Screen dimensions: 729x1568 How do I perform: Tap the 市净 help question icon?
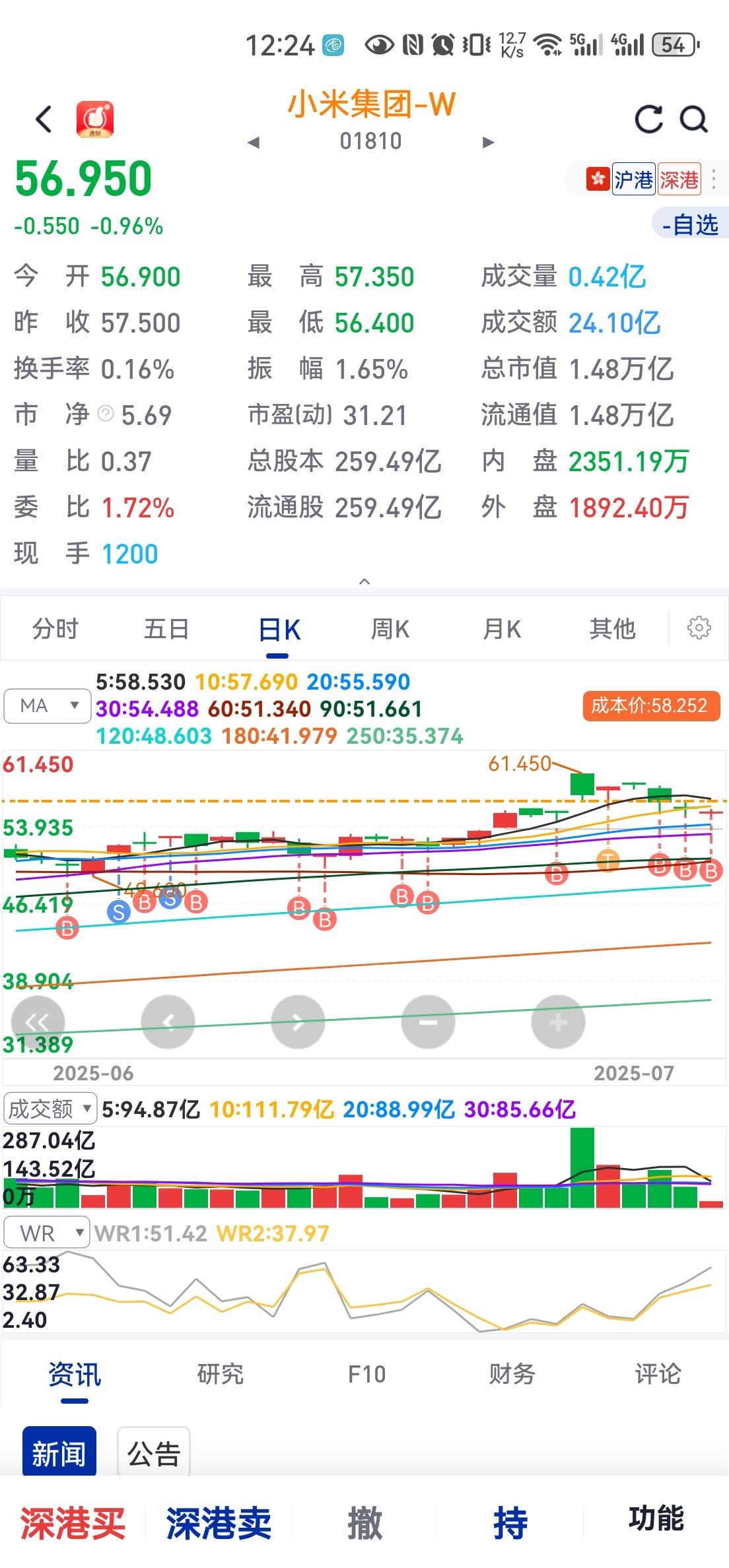[x=106, y=414]
